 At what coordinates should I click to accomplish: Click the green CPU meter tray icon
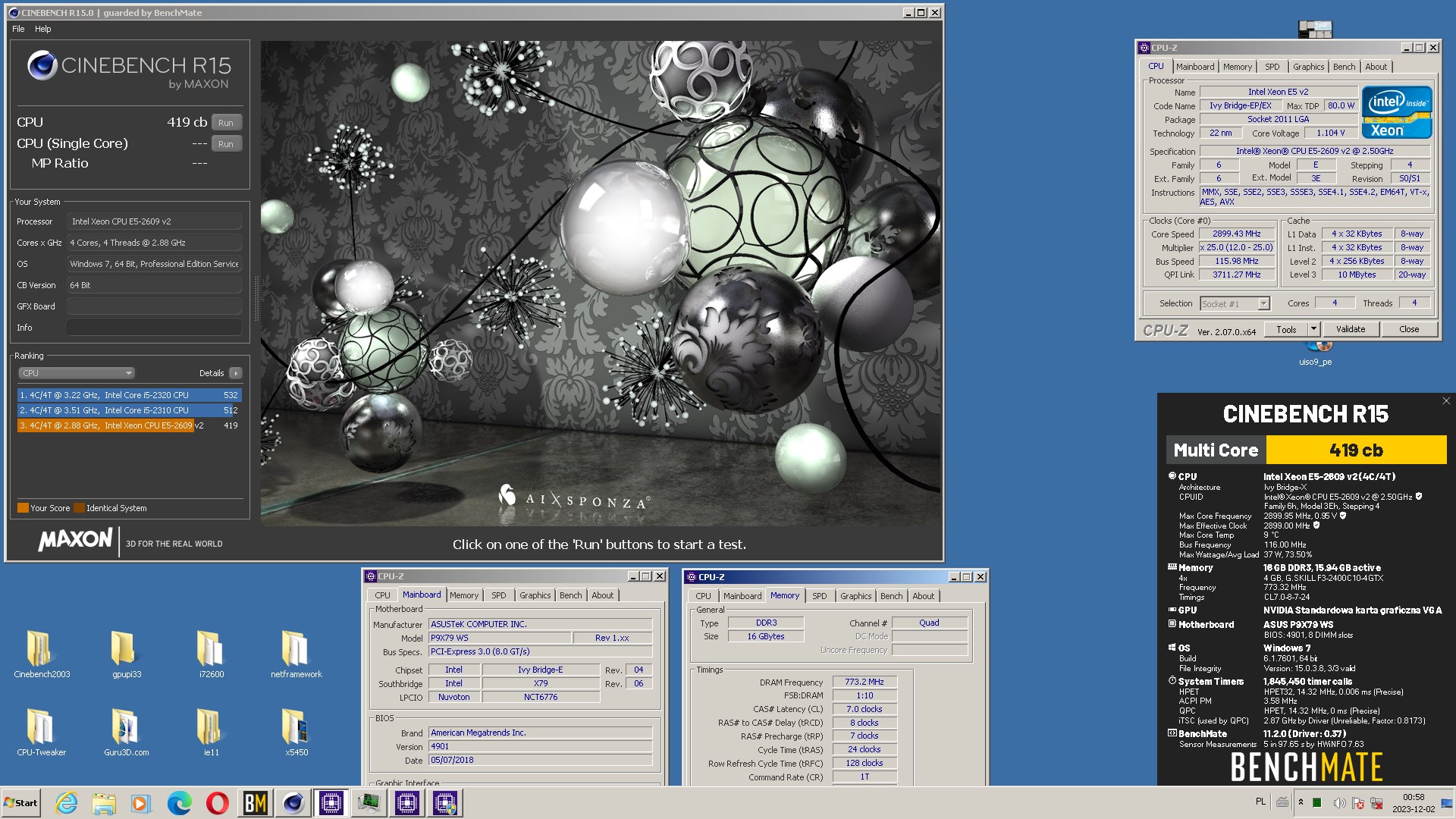coord(1317,802)
